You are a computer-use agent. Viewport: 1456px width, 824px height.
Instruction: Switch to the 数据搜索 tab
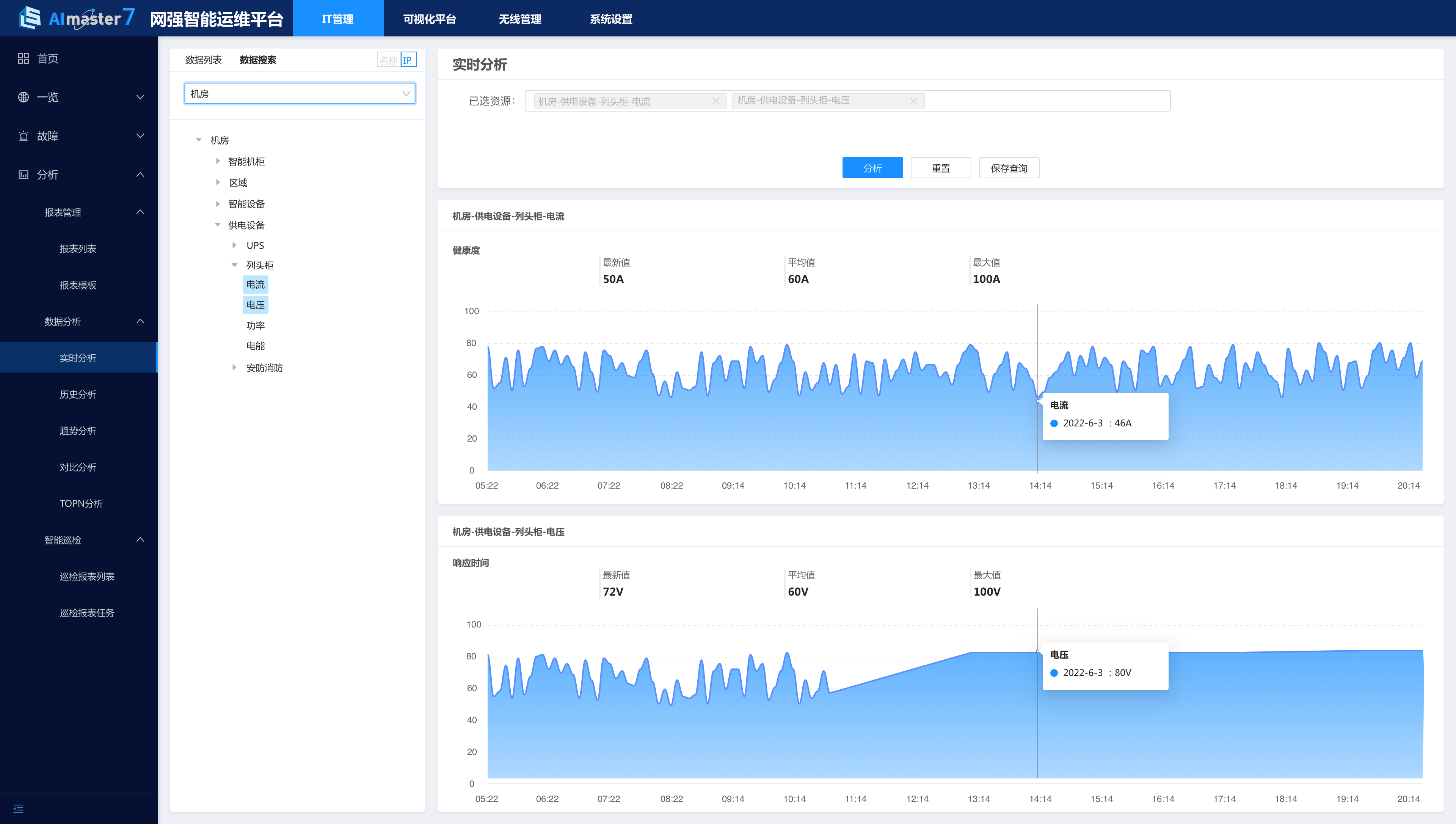coord(258,60)
